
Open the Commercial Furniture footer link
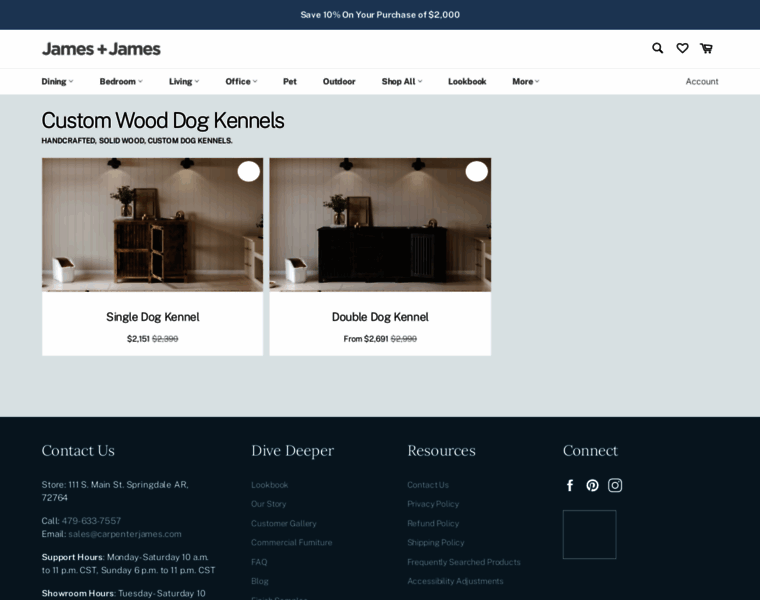(292, 542)
